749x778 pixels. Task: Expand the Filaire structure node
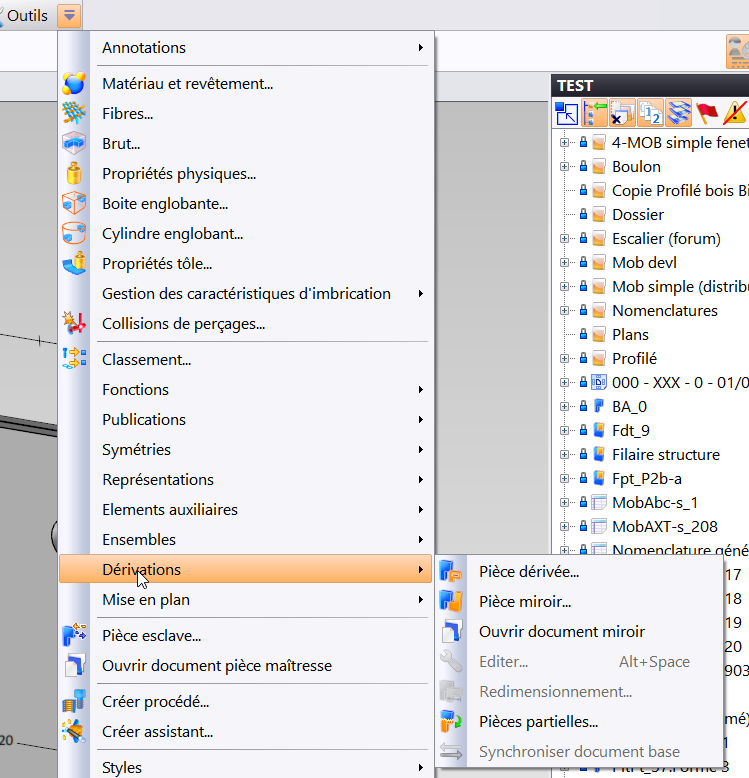(564, 454)
